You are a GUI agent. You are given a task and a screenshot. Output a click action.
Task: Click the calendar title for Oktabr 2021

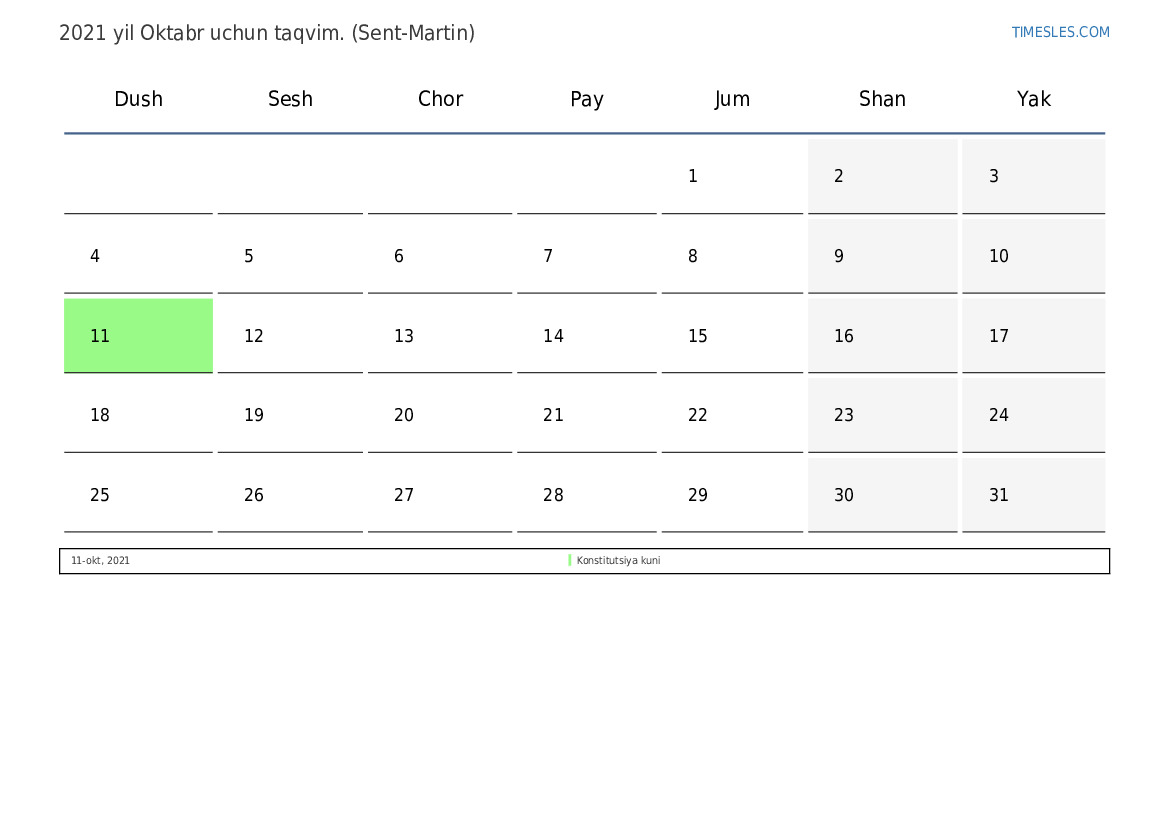click(x=267, y=33)
